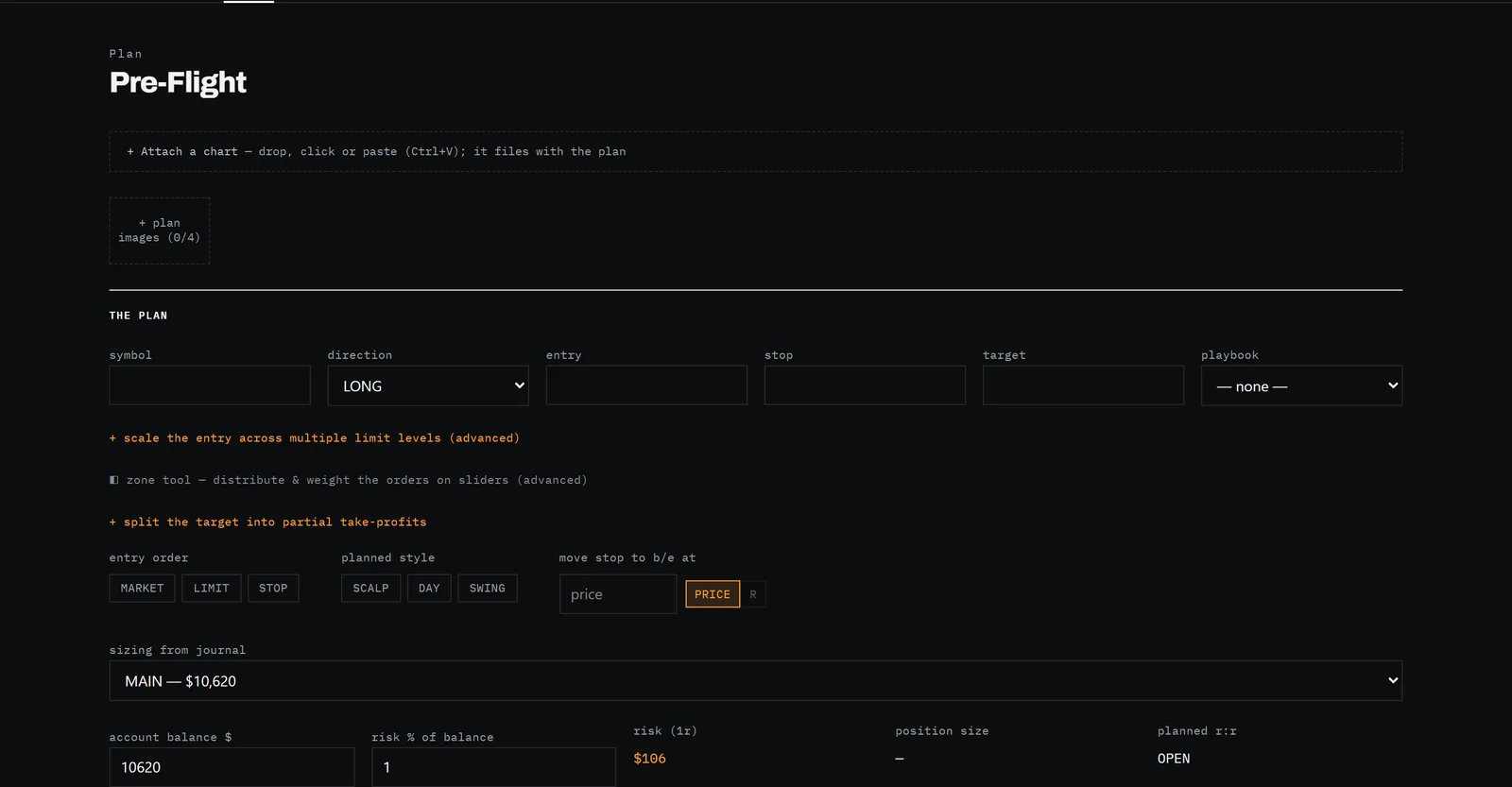Select MARKET entry order
The height and width of the screenshot is (787, 1512).
pyautogui.click(x=142, y=588)
